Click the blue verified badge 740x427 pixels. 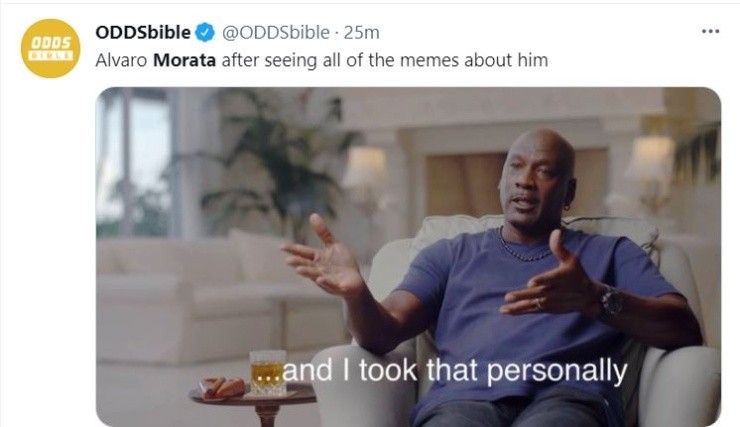[205, 33]
